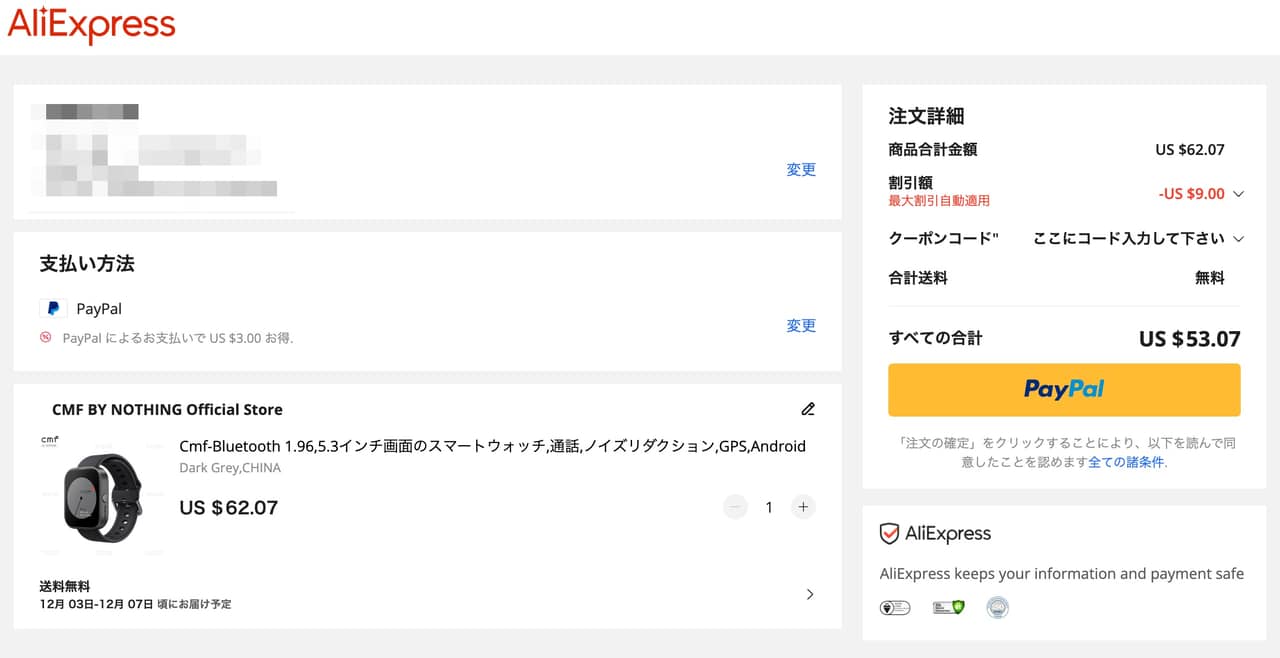Increase item quantity with plus button
The height and width of the screenshot is (658, 1280).
coord(803,507)
